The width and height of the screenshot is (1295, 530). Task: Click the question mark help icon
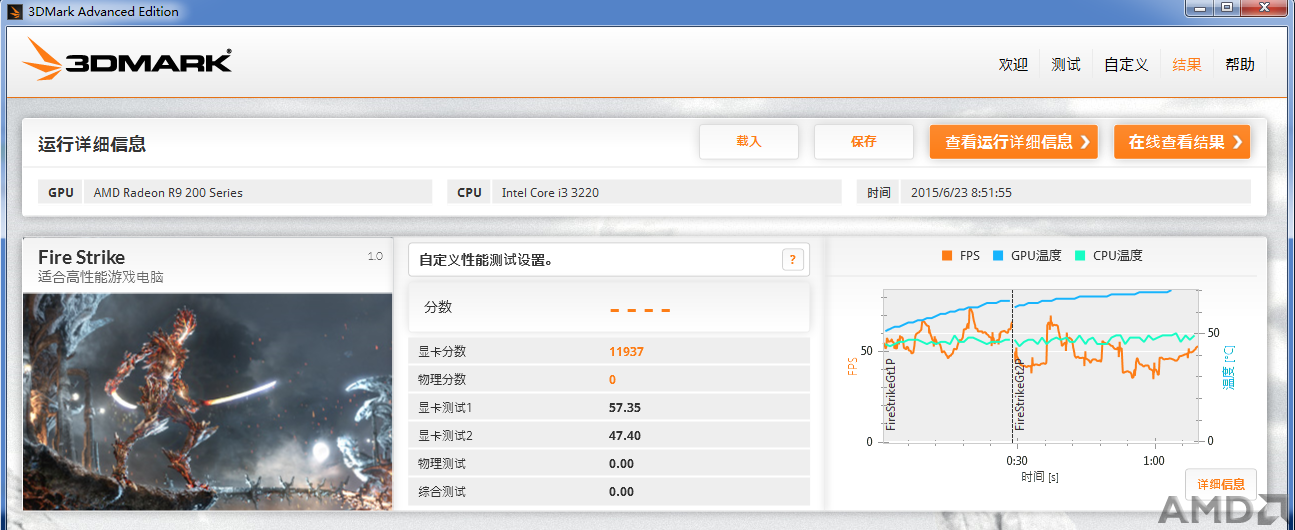coord(792,260)
